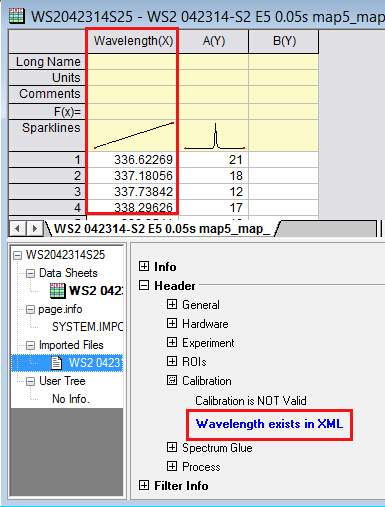Select cell with value 336.62269

pyautogui.click(x=133, y=160)
